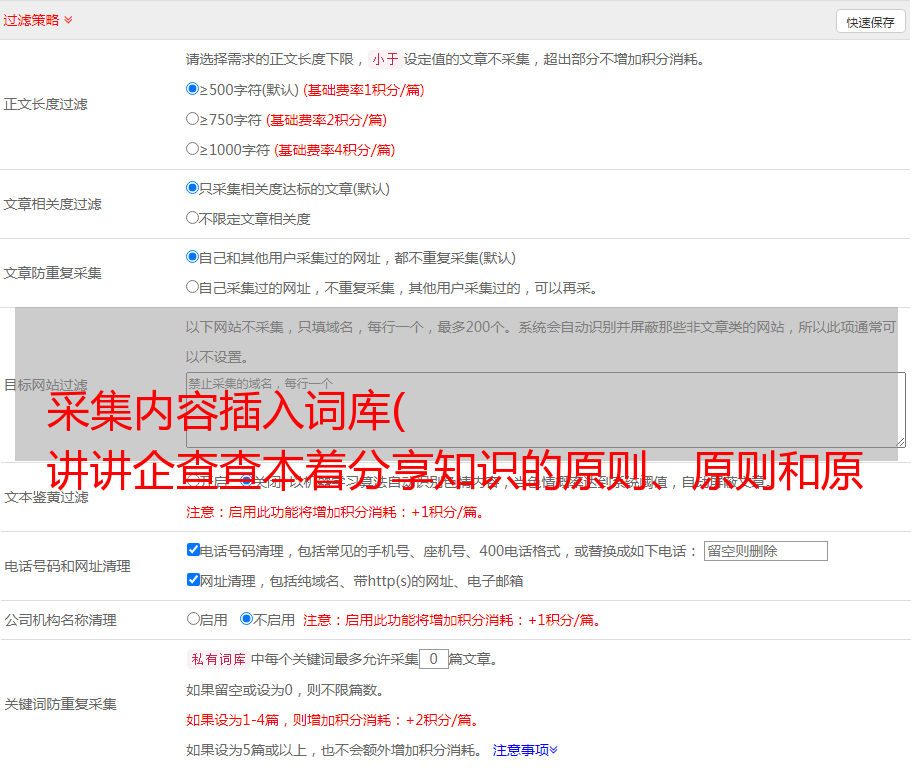
Task: Select the ≥500字符(默认) length option
Action: pyautogui.click(x=193, y=89)
